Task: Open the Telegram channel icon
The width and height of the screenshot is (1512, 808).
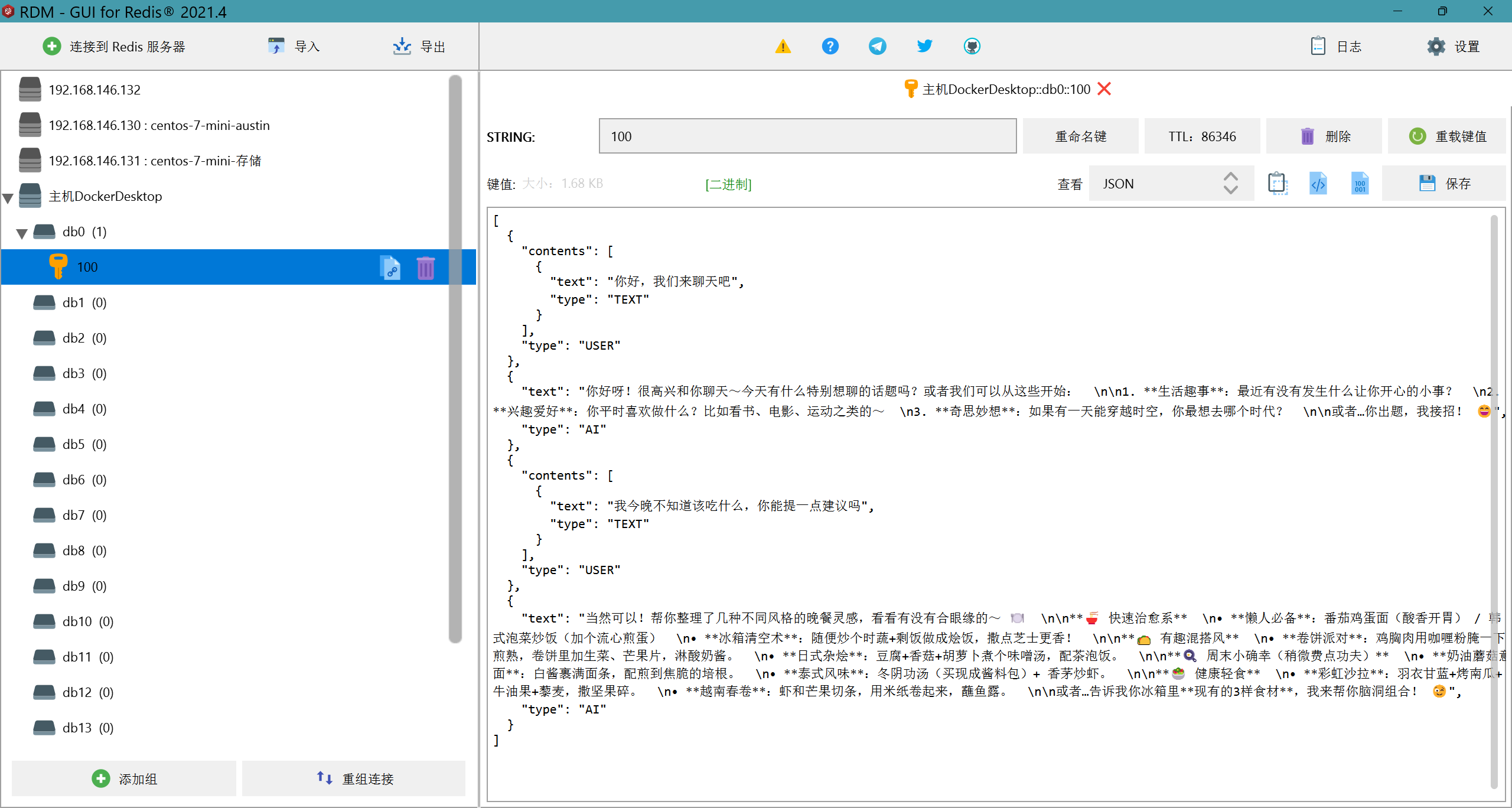Action: point(877,46)
